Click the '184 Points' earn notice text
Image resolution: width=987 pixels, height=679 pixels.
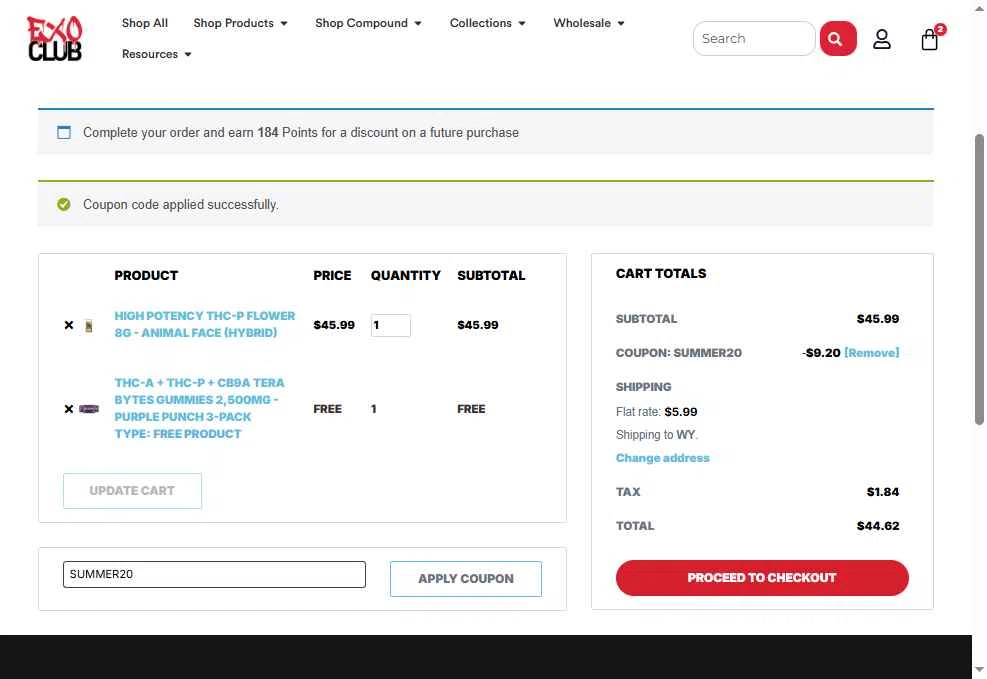coord(301,133)
